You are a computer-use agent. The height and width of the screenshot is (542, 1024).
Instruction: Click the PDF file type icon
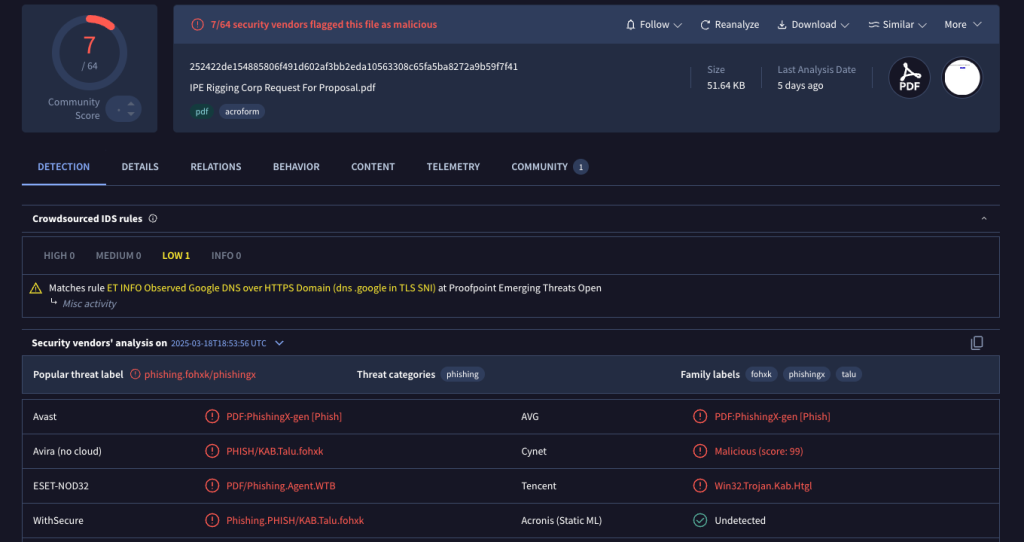coord(909,78)
